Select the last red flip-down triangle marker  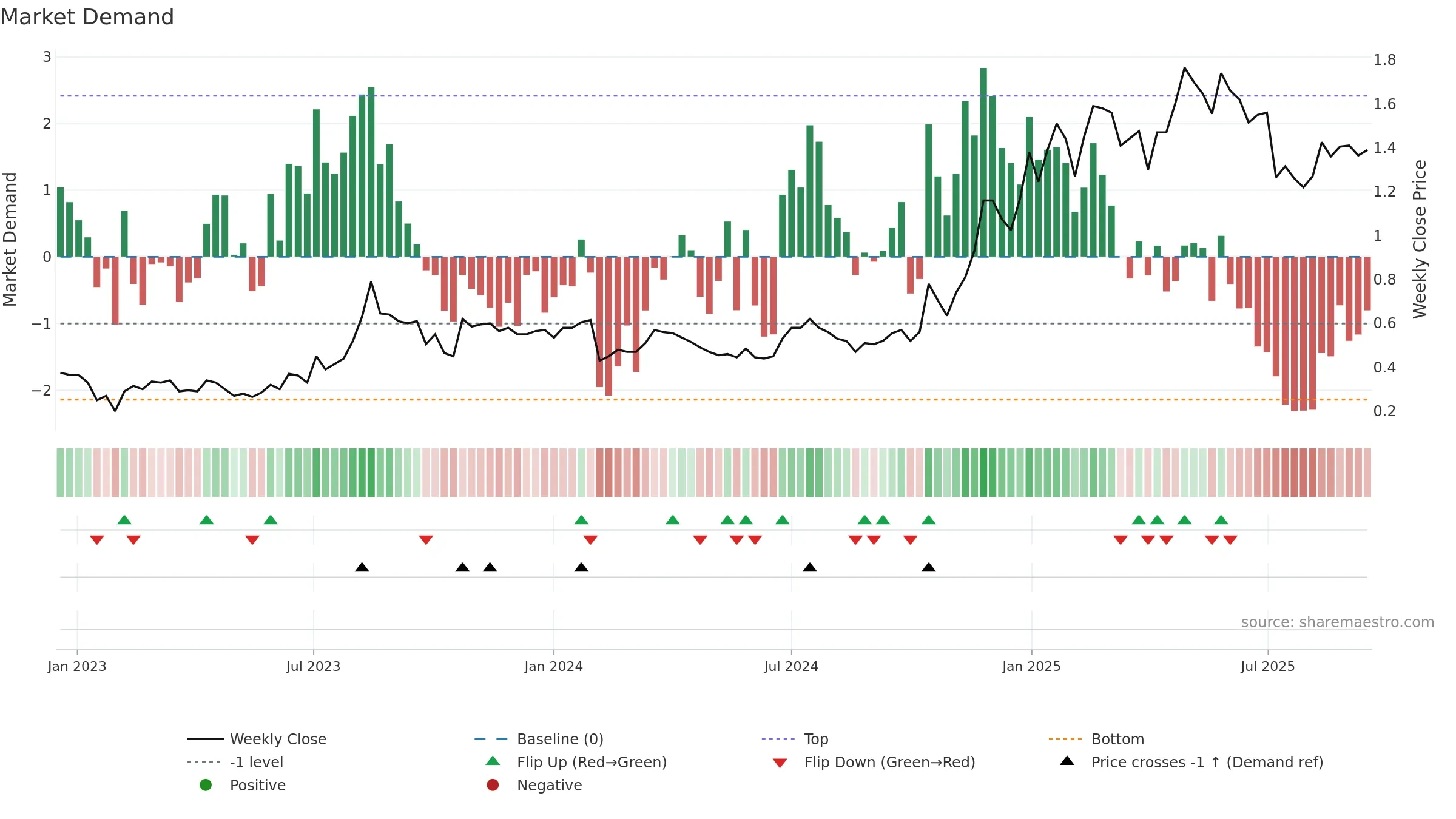(x=1230, y=540)
